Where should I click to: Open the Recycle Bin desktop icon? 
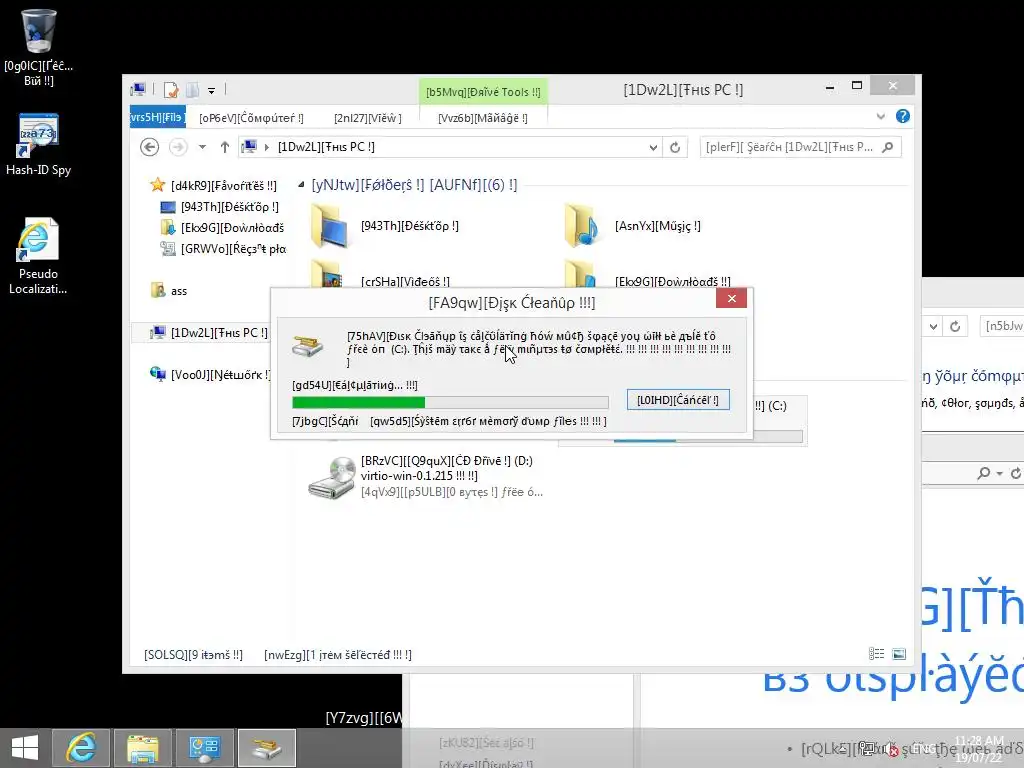tap(39, 48)
